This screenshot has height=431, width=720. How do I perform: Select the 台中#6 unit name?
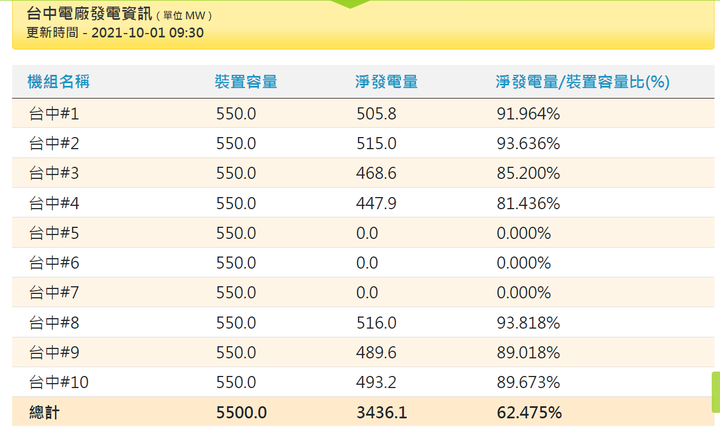(x=54, y=263)
